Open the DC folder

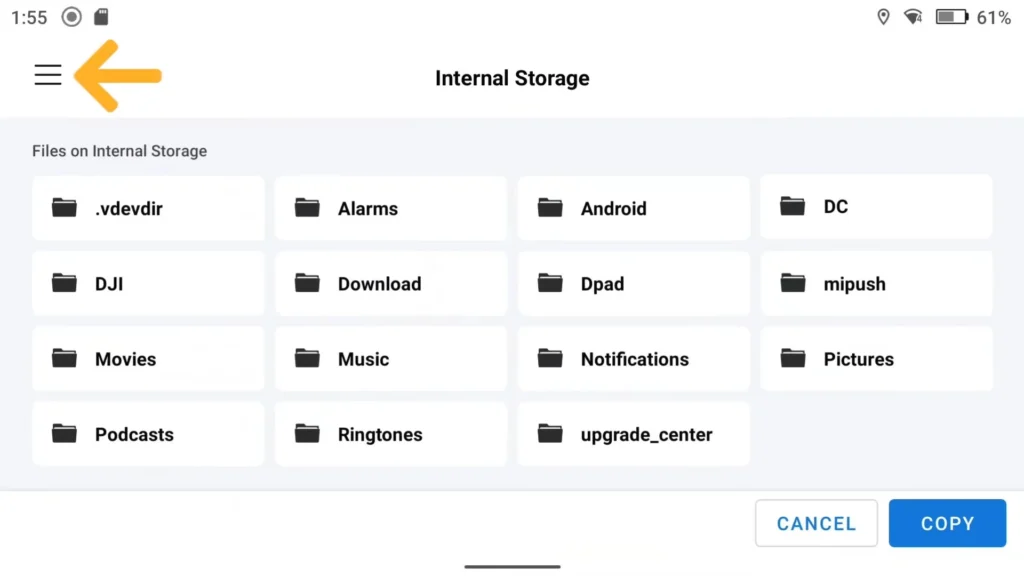876,206
